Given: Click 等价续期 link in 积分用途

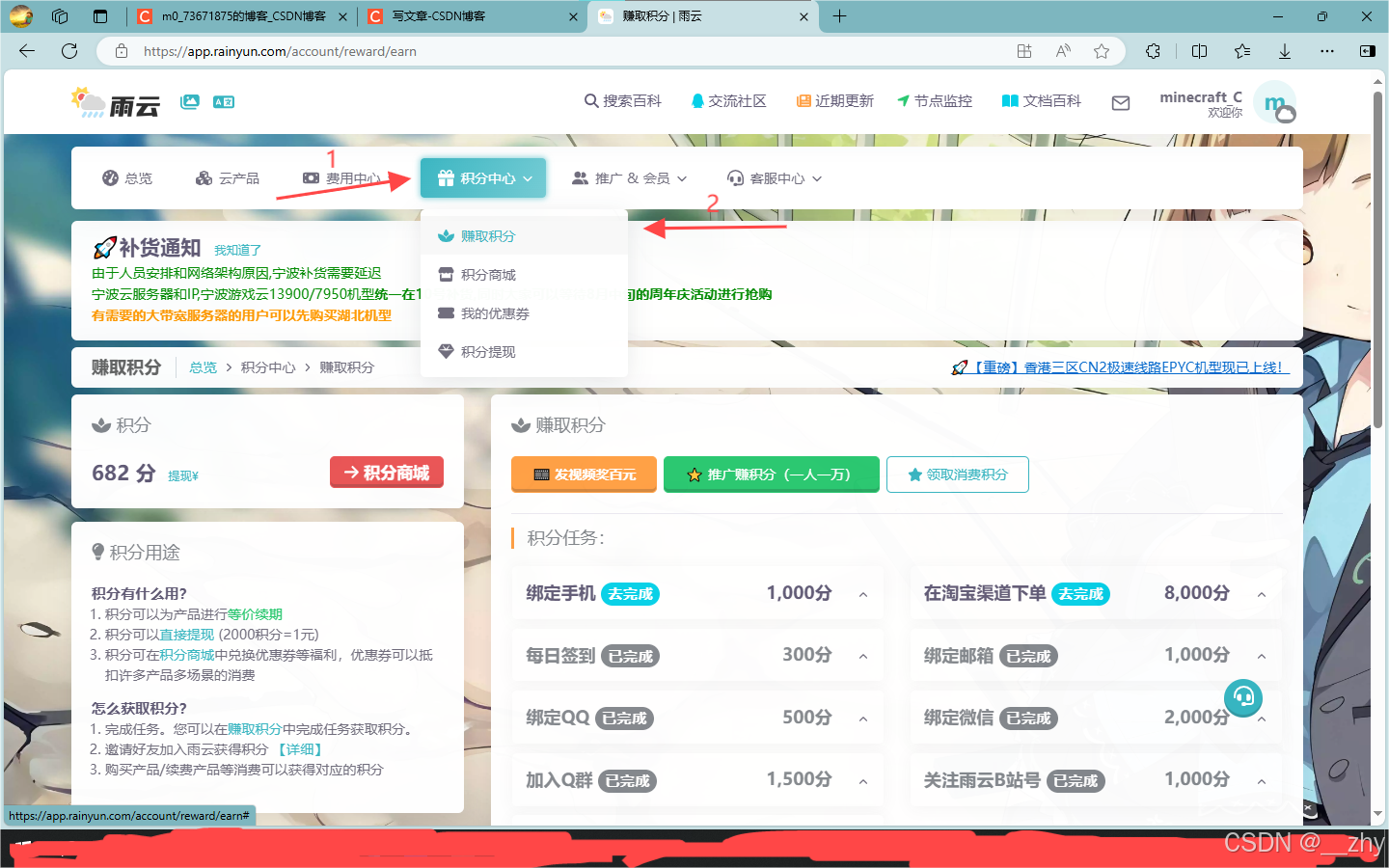Looking at the screenshot, I should tap(255, 614).
